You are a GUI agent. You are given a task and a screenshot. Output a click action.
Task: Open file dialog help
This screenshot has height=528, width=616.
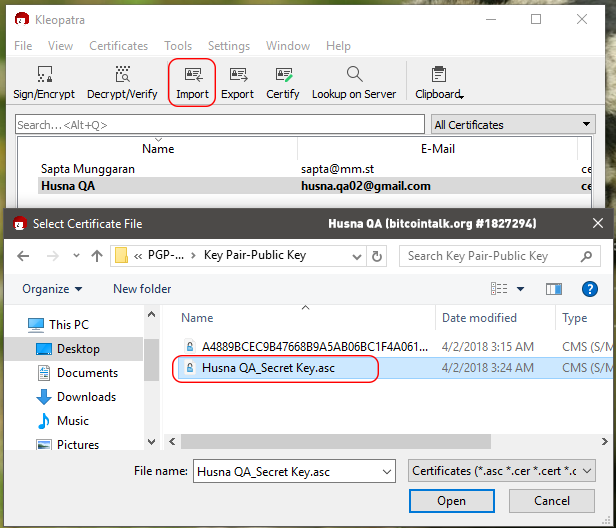tap(590, 289)
